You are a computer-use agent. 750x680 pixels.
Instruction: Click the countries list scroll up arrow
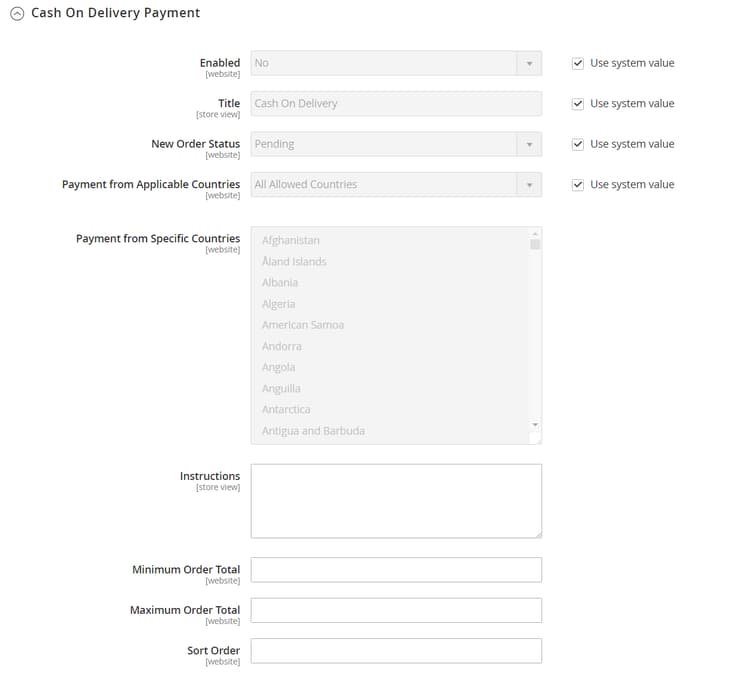[535, 233]
